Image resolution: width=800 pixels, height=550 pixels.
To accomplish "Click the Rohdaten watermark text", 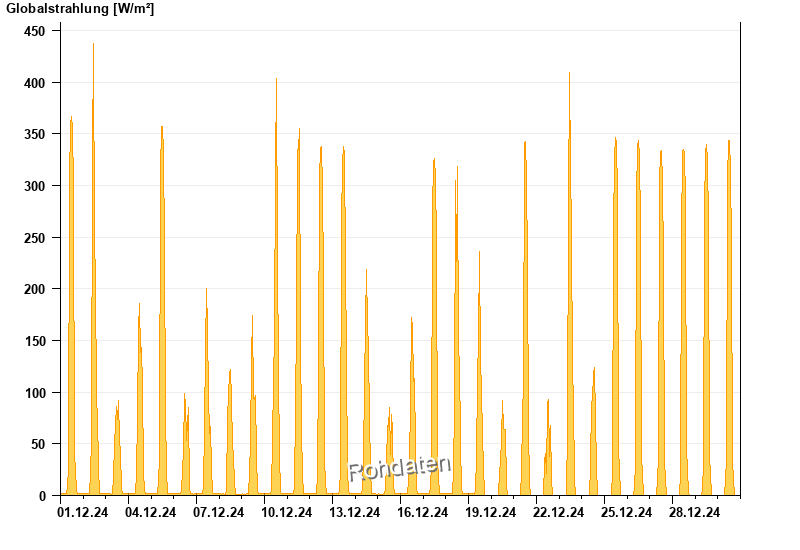I will click(399, 469).
